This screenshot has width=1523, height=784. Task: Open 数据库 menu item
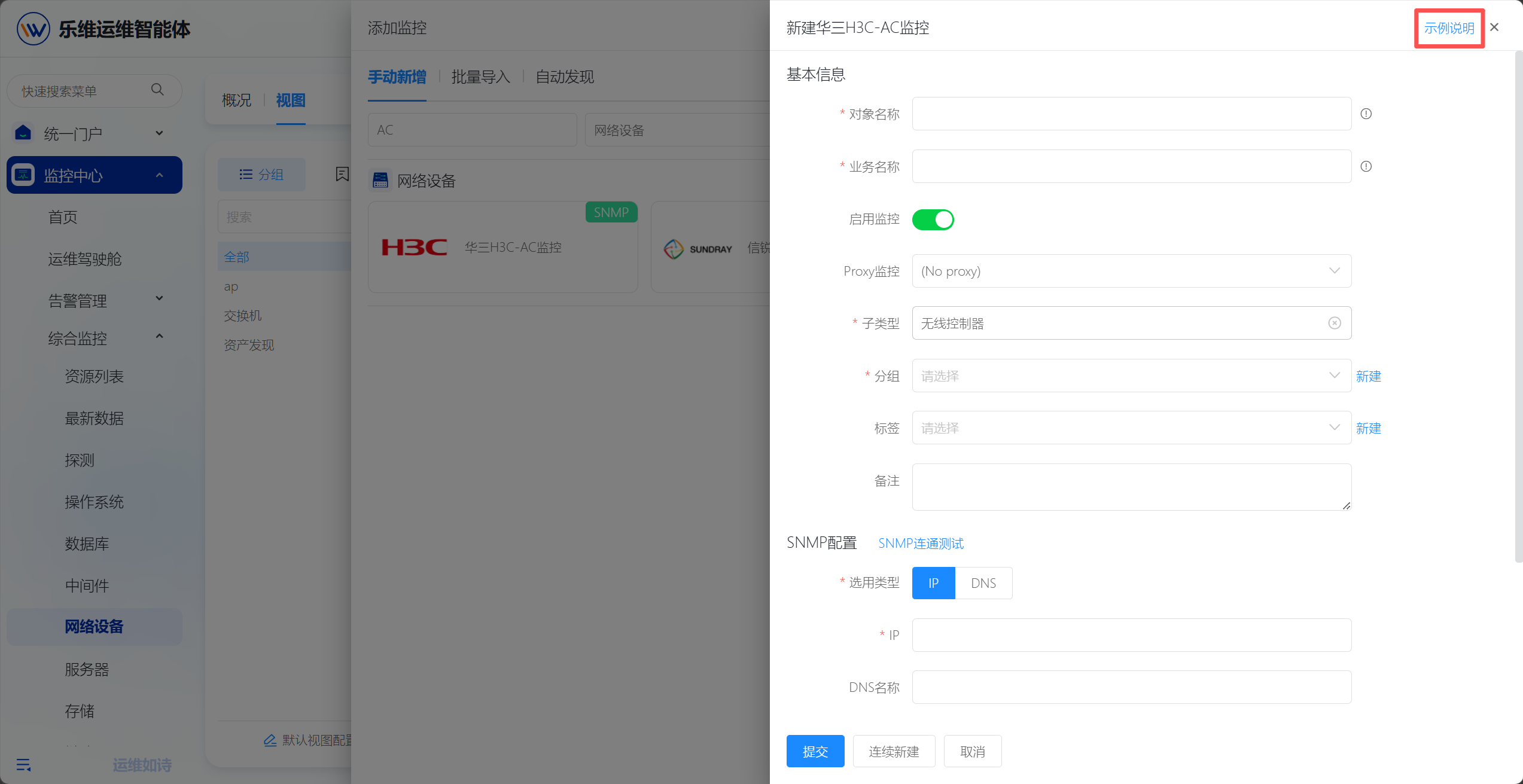point(87,544)
